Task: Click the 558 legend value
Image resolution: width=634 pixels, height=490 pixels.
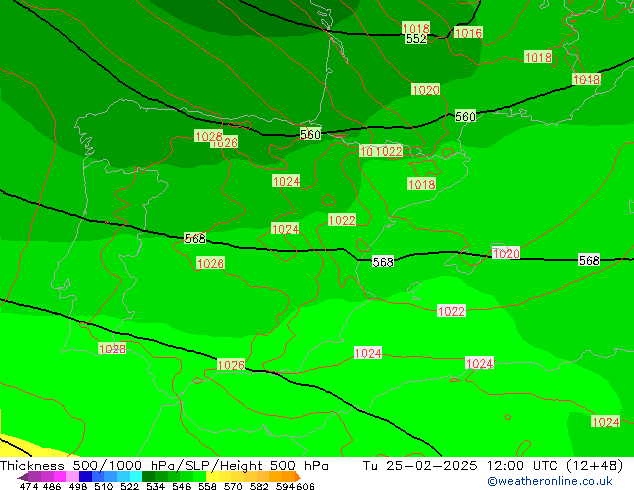Action: (207, 486)
